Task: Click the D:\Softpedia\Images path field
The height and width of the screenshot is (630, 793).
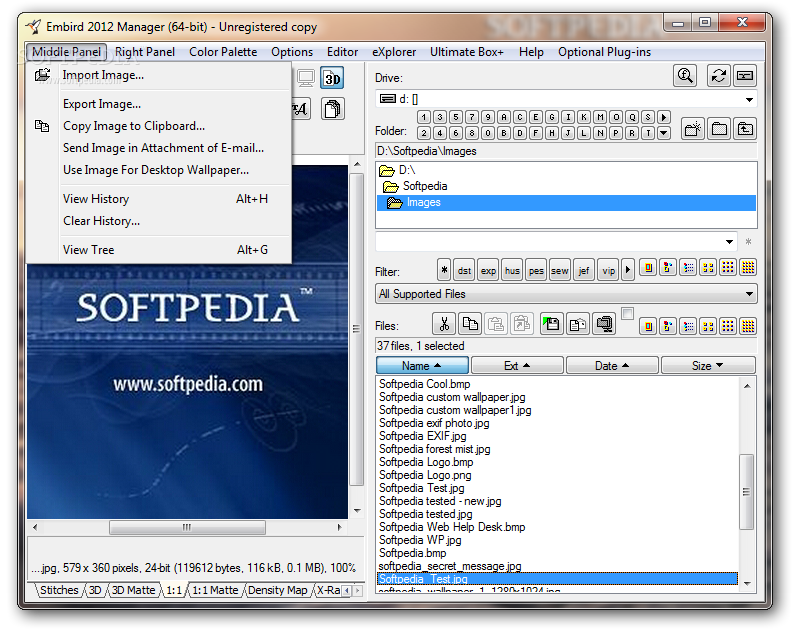Action: (x=566, y=151)
